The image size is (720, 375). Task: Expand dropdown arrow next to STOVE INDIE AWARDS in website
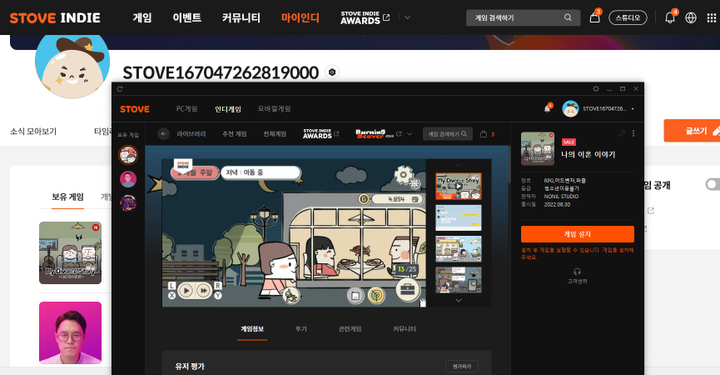(x=407, y=17)
